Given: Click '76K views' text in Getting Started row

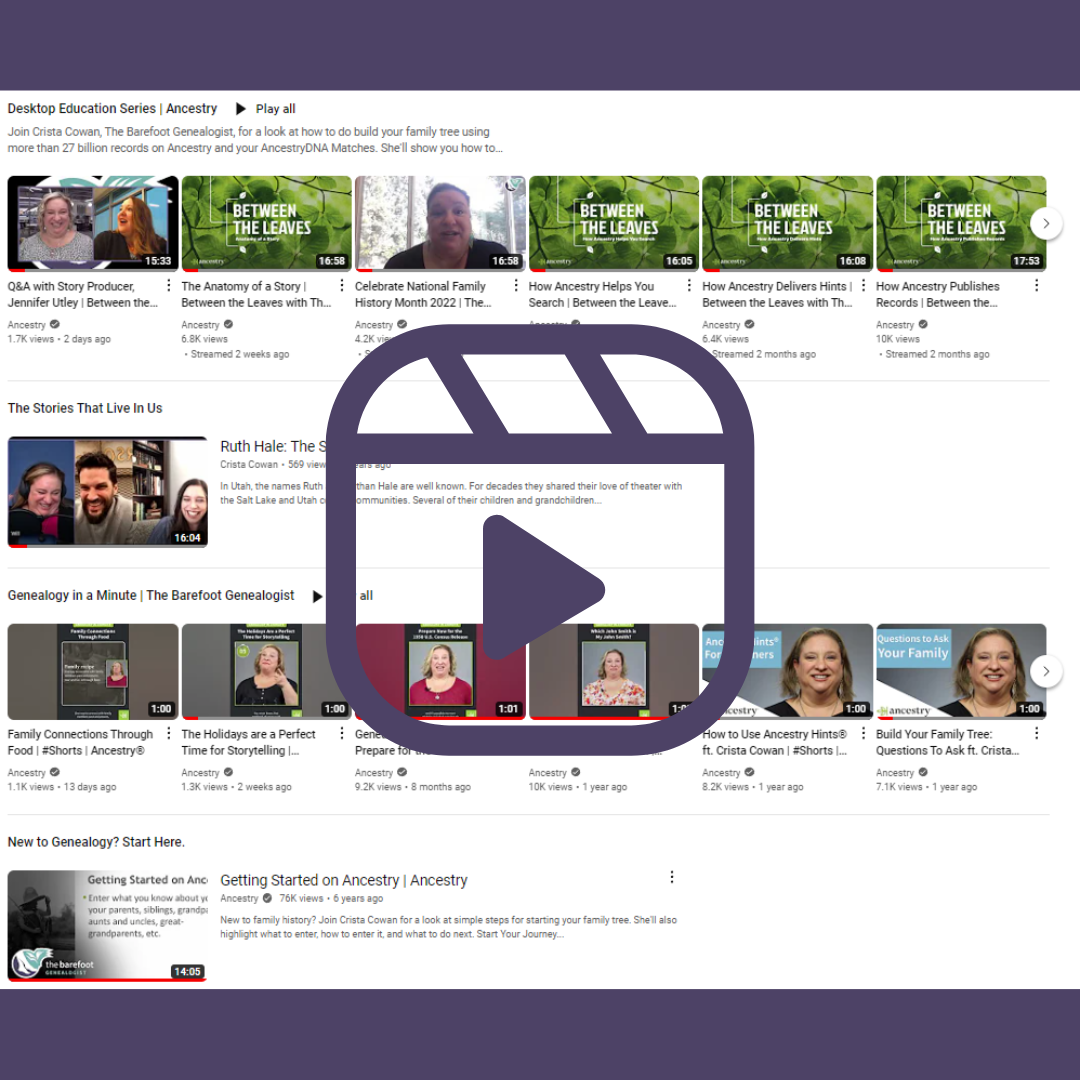Looking at the screenshot, I should pyautogui.click(x=301, y=898).
